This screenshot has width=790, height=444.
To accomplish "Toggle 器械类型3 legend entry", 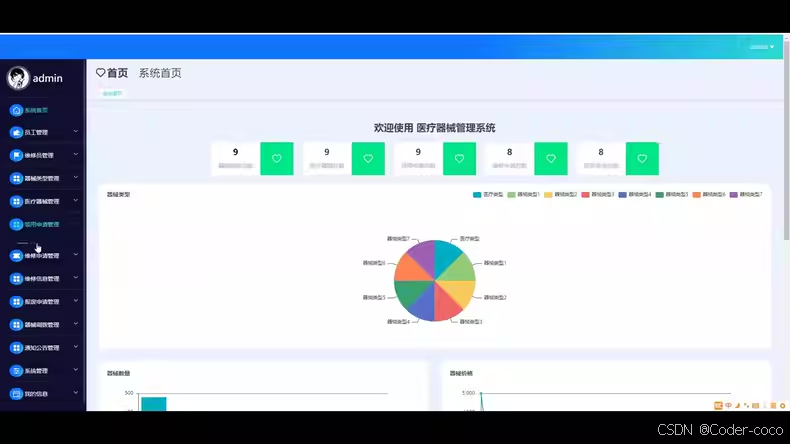I will click(x=598, y=195).
